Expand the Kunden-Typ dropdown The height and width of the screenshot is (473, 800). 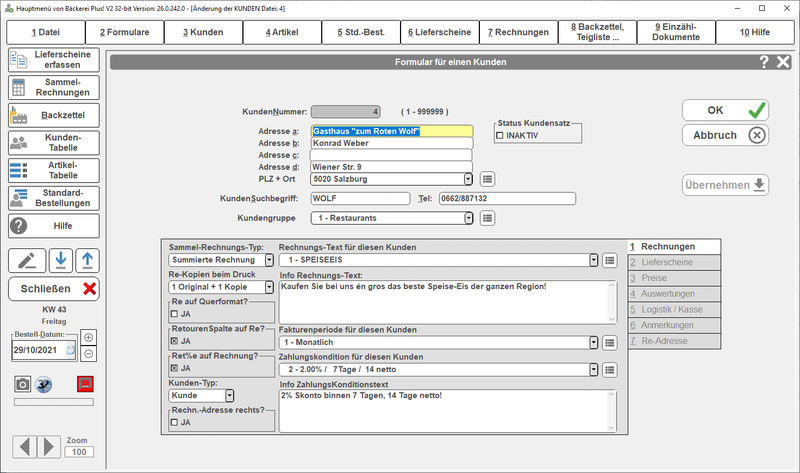230,395
